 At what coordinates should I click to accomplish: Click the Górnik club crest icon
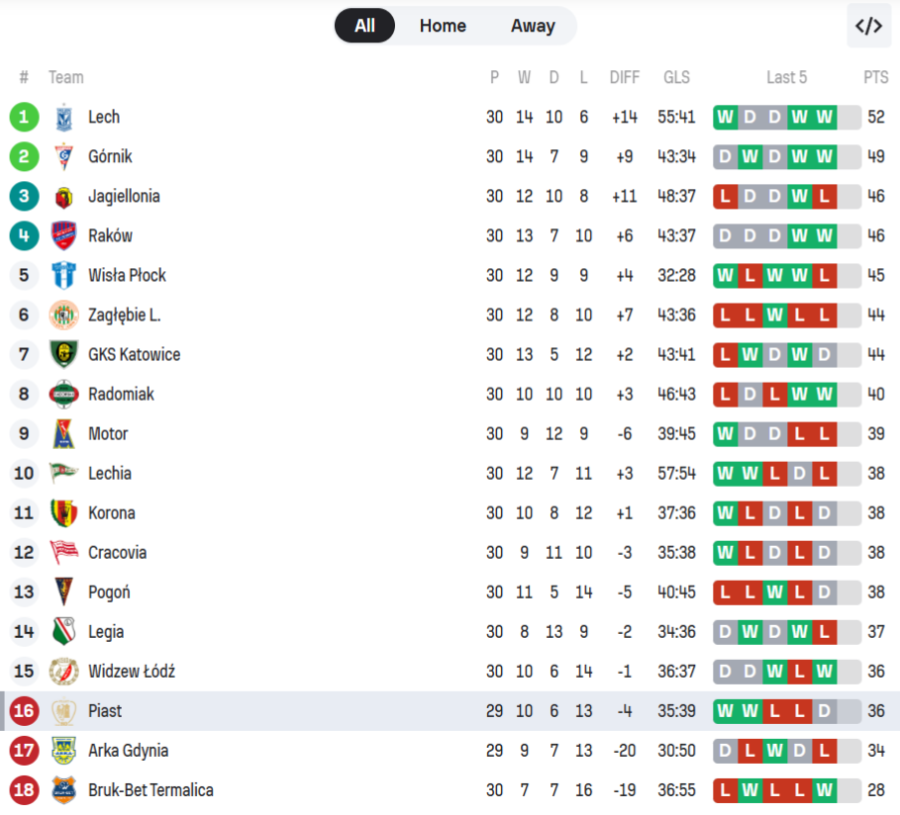[x=64, y=157]
